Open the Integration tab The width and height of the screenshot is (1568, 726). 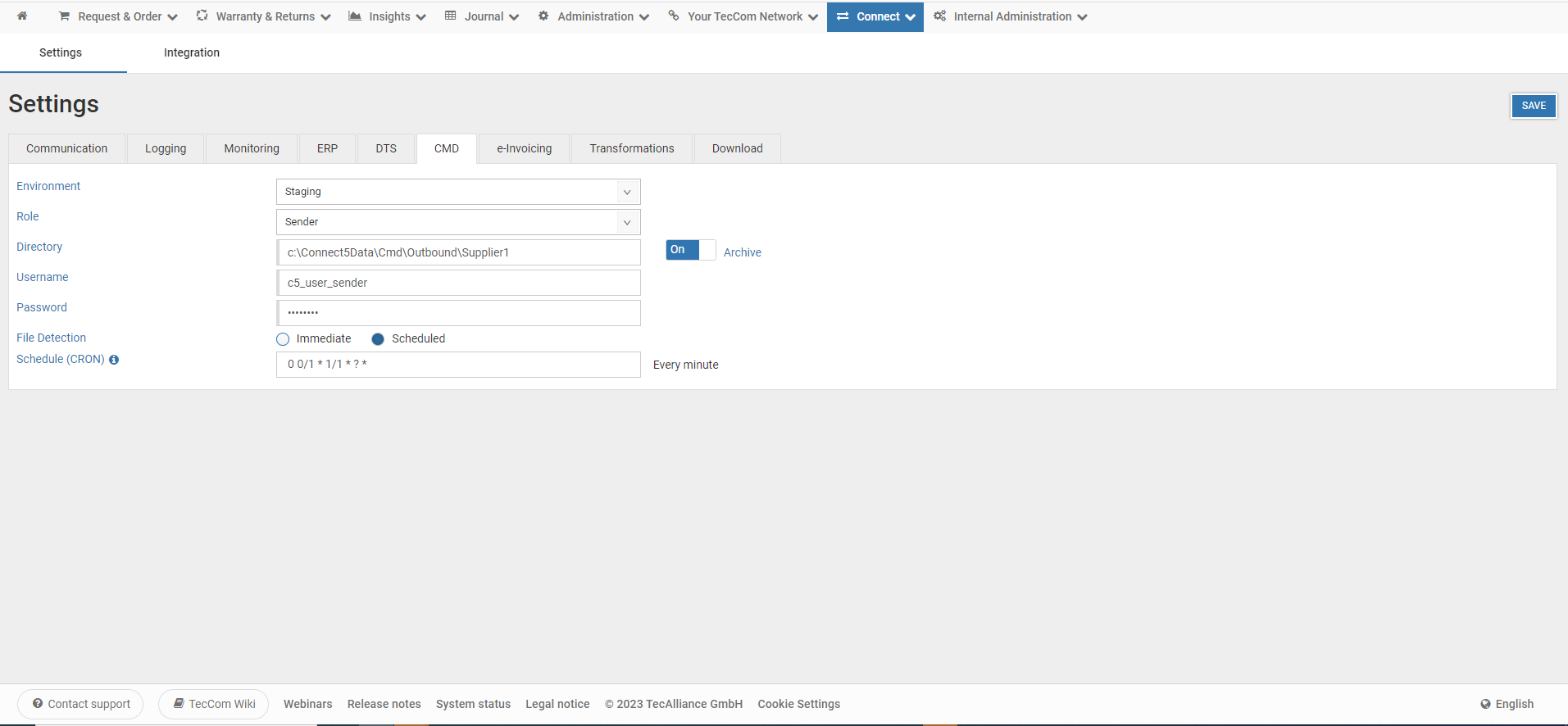click(x=191, y=52)
